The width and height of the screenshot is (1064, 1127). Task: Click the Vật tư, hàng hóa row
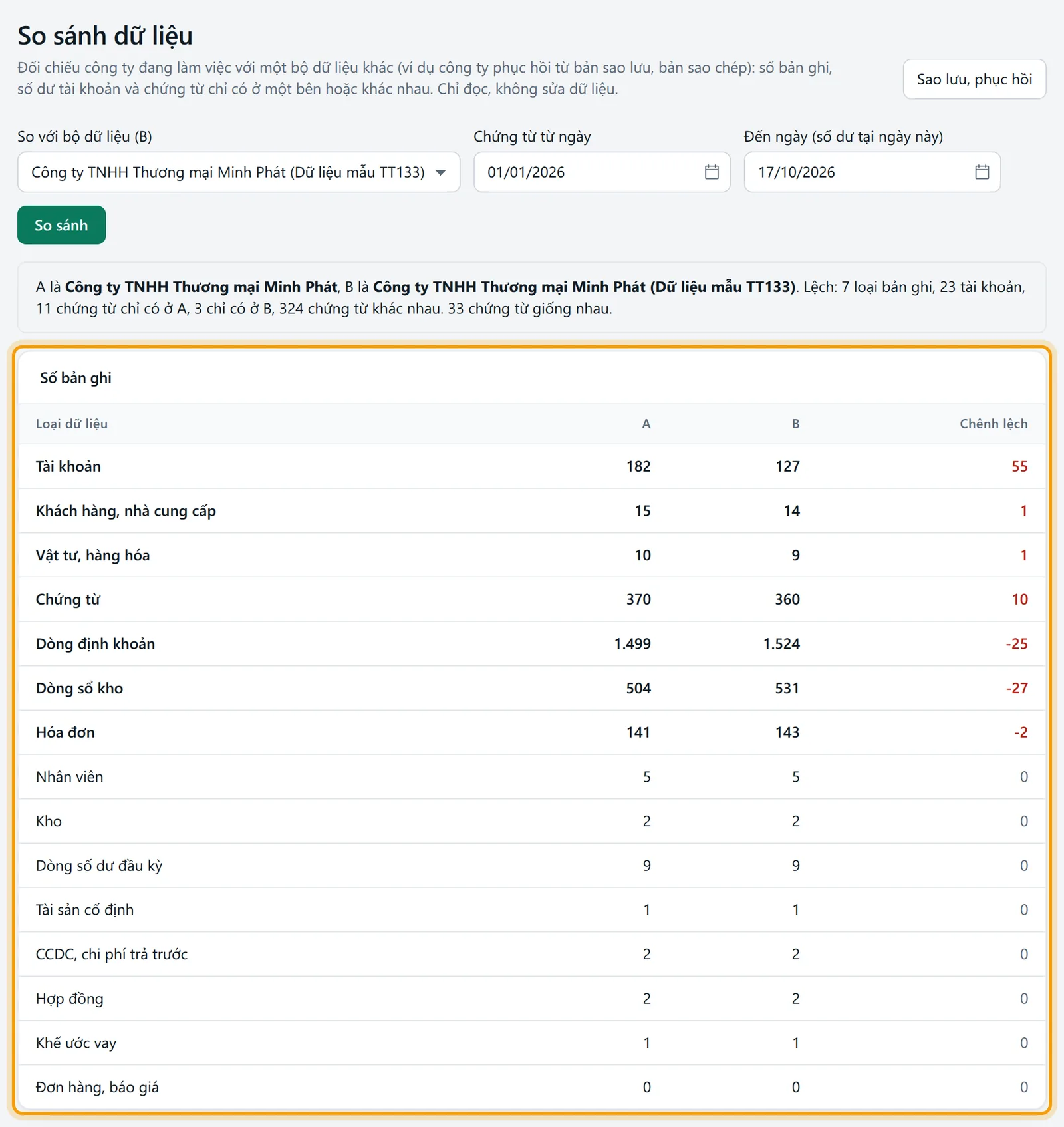tap(531, 555)
